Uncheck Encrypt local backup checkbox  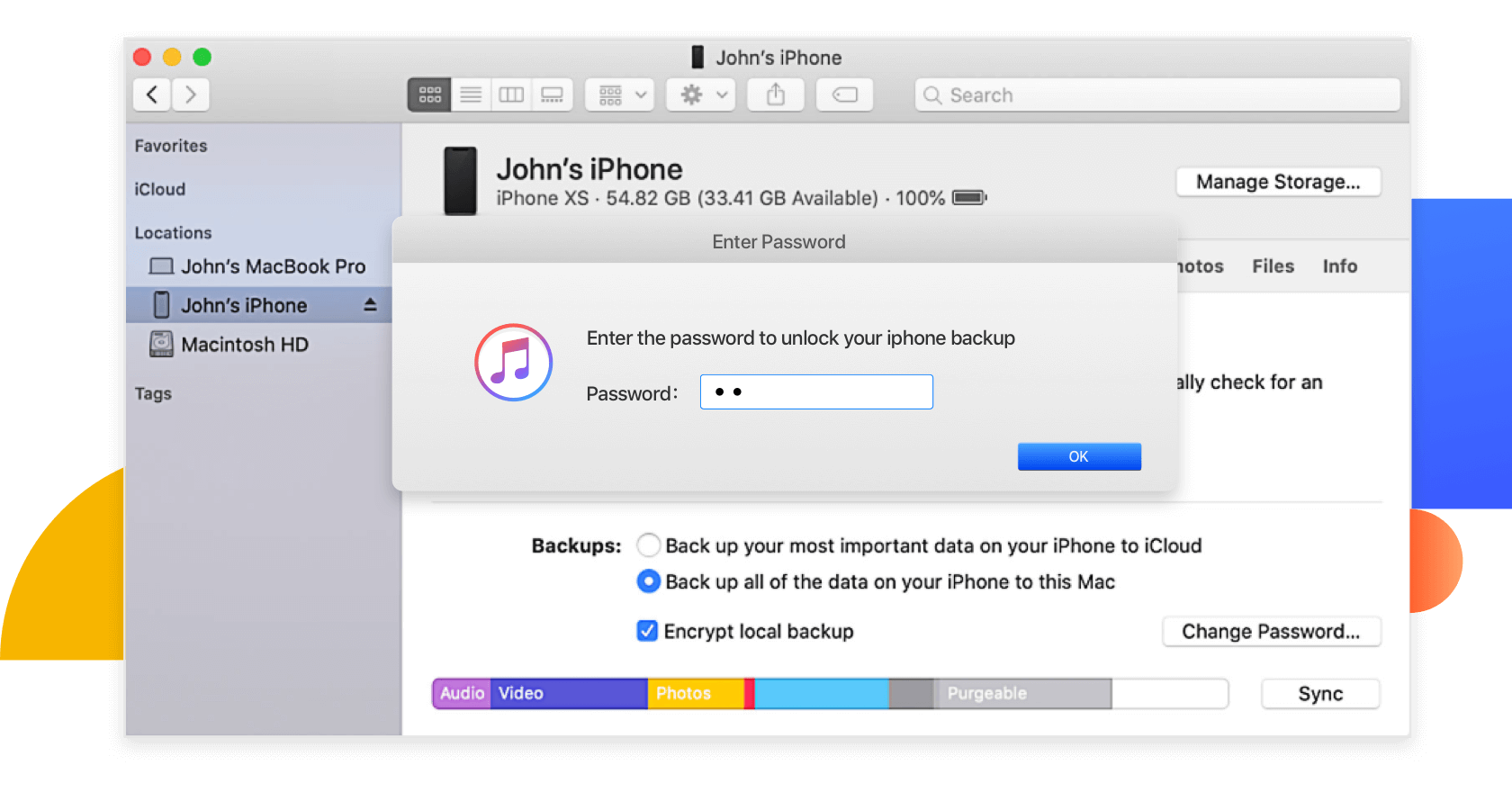pos(647,631)
